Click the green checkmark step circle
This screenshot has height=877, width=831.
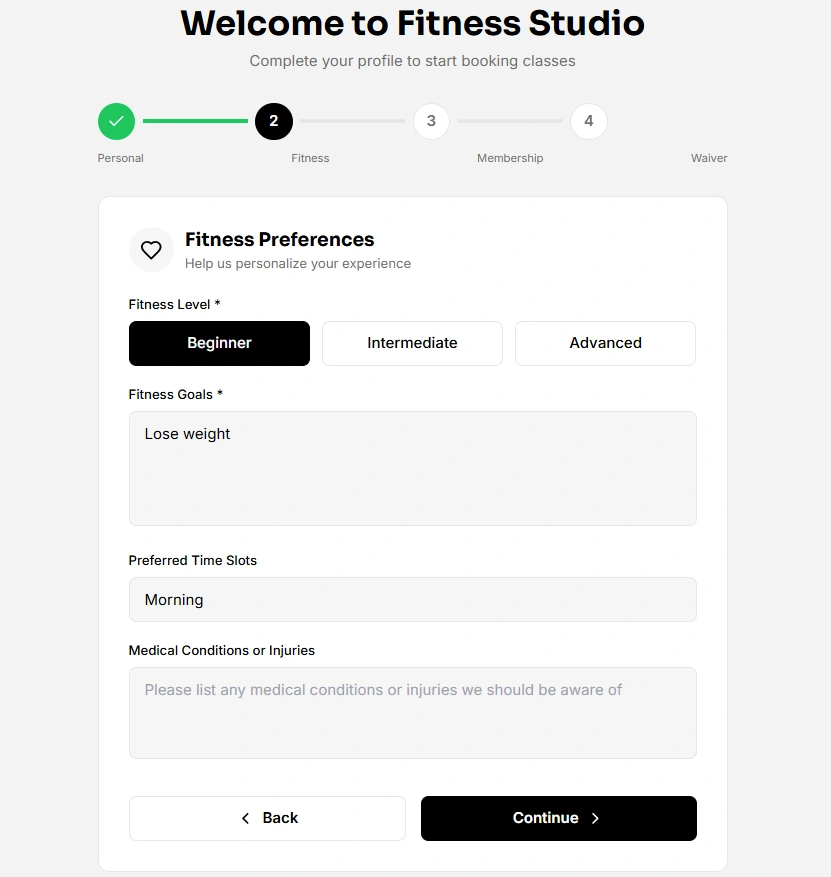point(116,121)
